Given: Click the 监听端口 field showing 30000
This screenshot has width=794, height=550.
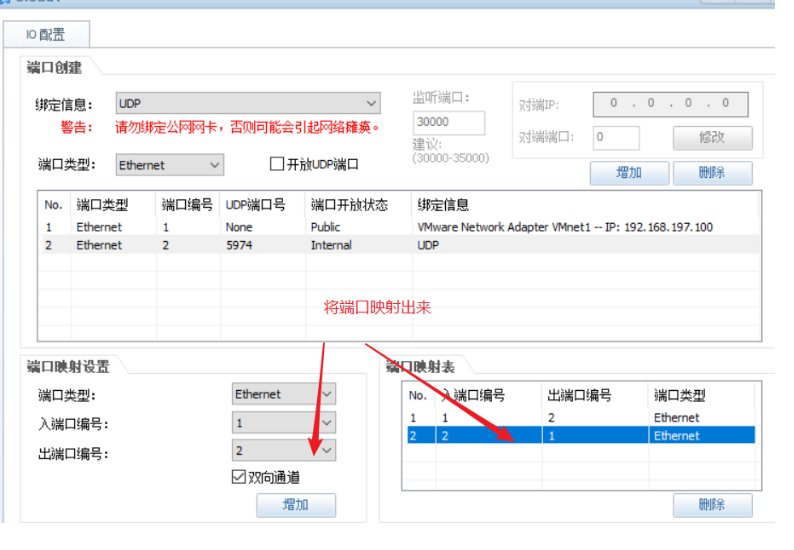Looking at the screenshot, I should [449, 123].
